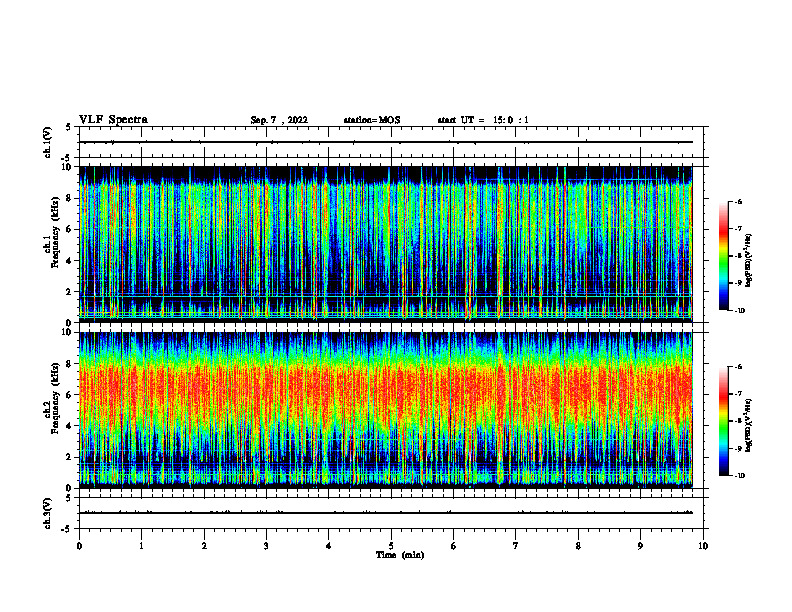This screenshot has height=612, width=792.
Task: Click the ch.1 colorbar "log(PSD)(V²/Hz)" label
Action: click(x=748, y=261)
